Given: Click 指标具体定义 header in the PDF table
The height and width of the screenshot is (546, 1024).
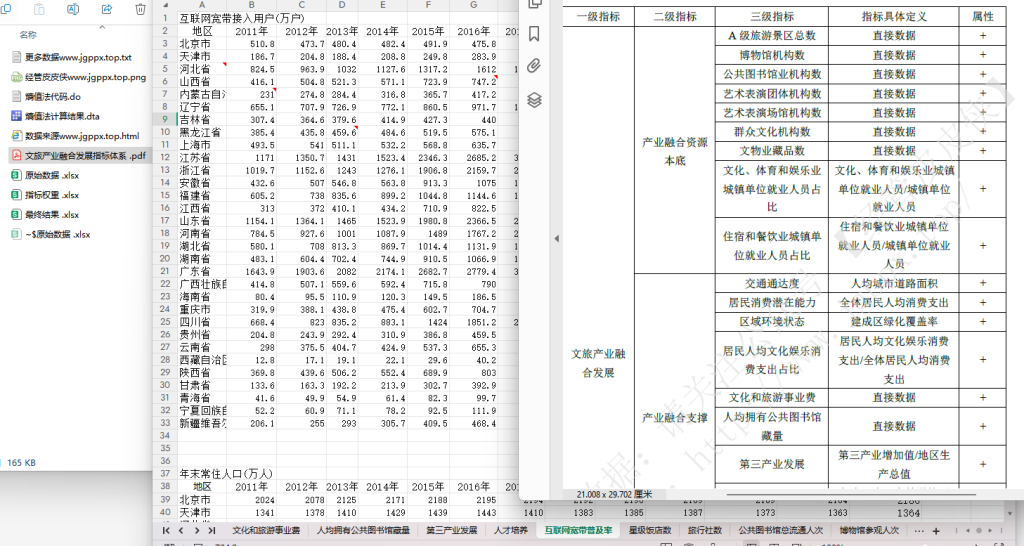Looking at the screenshot, I should 894,16.
